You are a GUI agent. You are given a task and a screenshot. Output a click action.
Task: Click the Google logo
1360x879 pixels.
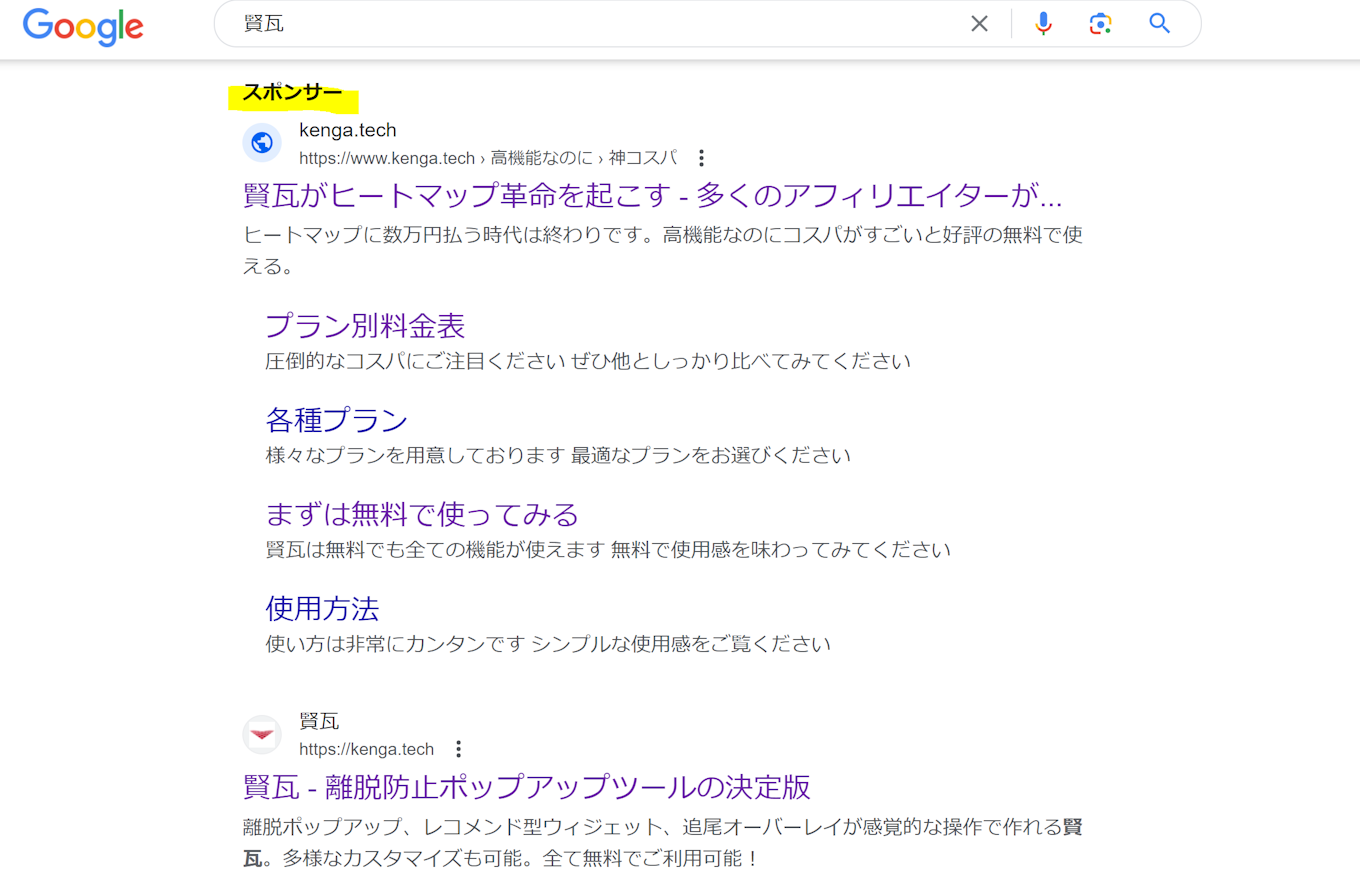pyautogui.click(x=83, y=26)
